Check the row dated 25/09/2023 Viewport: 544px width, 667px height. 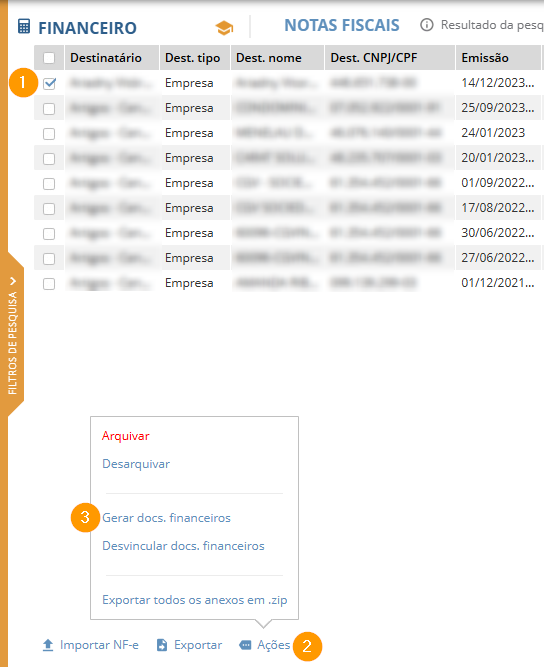click(x=49, y=108)
